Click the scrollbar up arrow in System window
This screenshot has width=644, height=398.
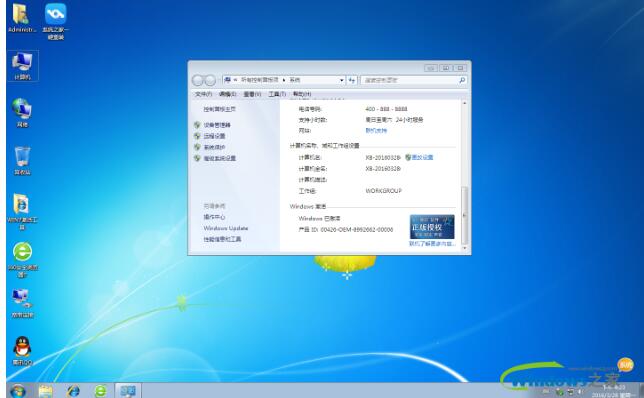[x=465, y=103]
